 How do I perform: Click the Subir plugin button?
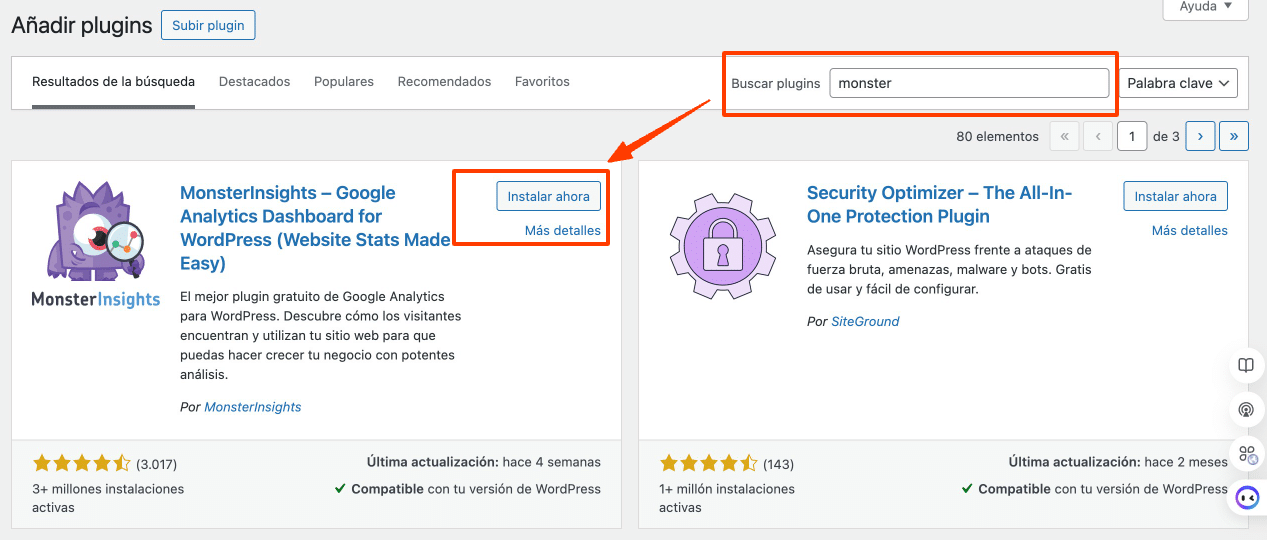(208, 25)
